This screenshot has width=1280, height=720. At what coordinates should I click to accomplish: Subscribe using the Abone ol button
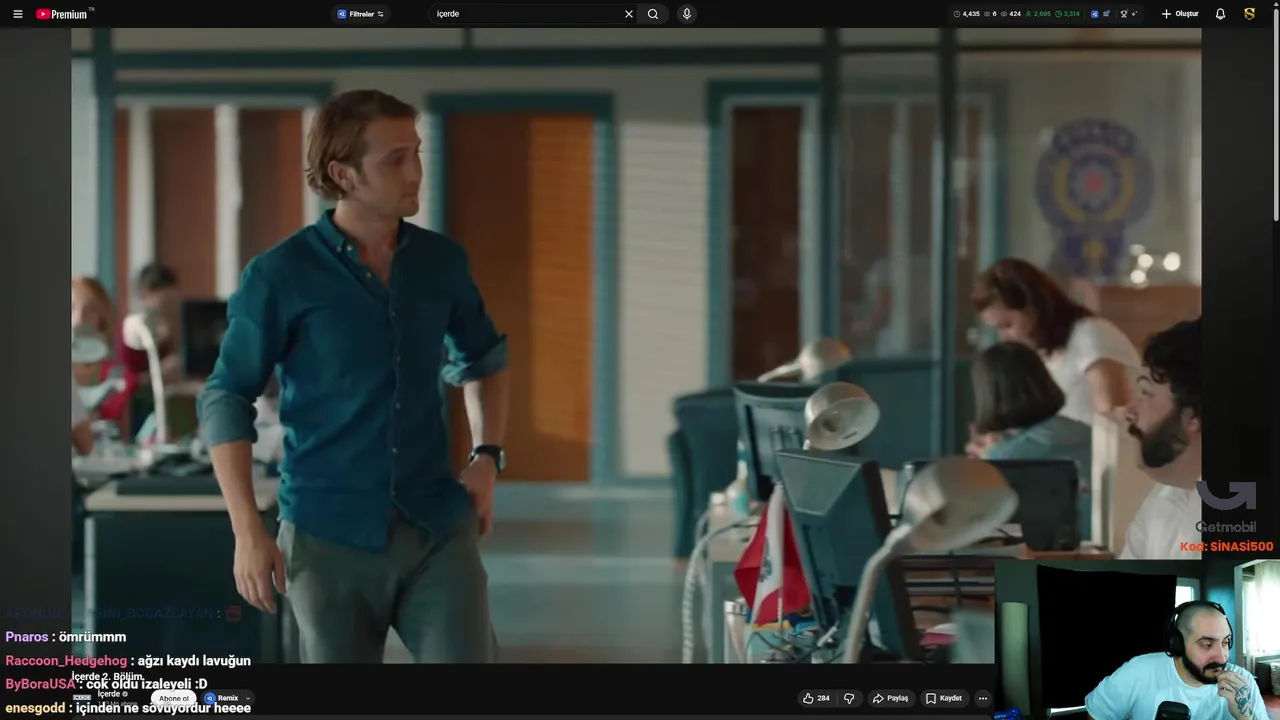tap(173, 698)
